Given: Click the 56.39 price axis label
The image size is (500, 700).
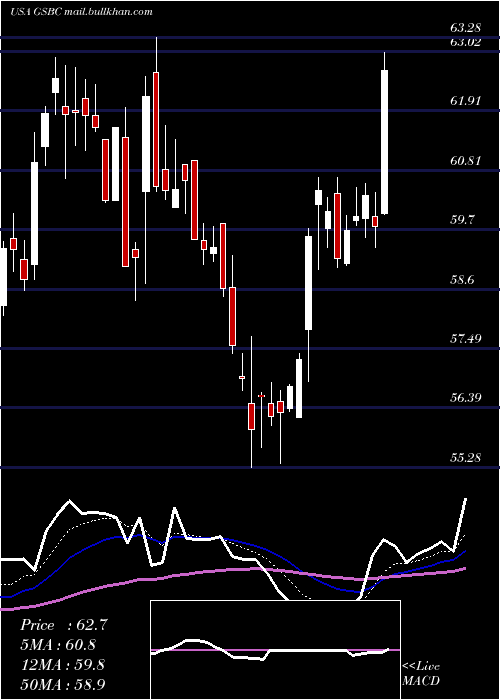Looking at the screenshot, I should click(x=465, y=397).
